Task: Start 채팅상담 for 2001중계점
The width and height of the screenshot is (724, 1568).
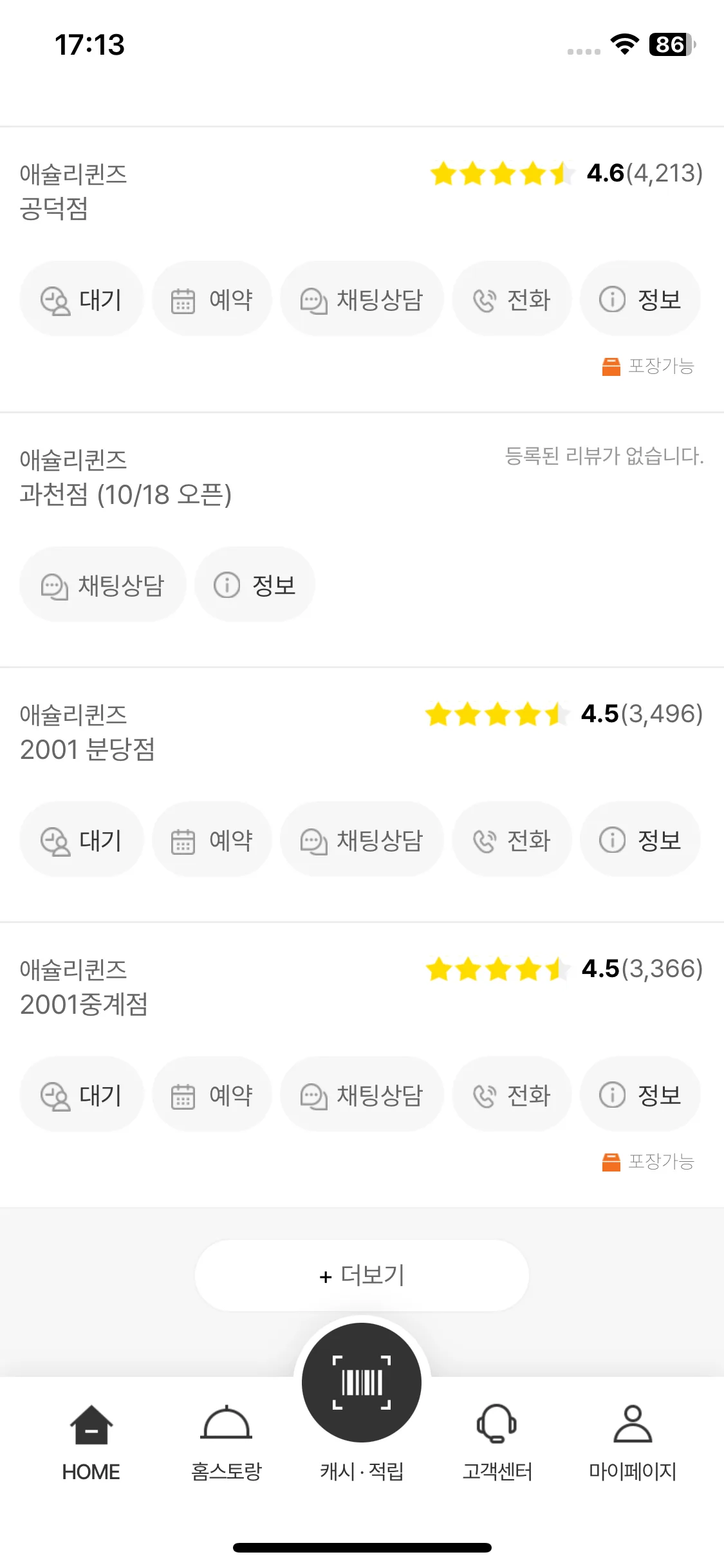Action: click(x=362, y=1094)
